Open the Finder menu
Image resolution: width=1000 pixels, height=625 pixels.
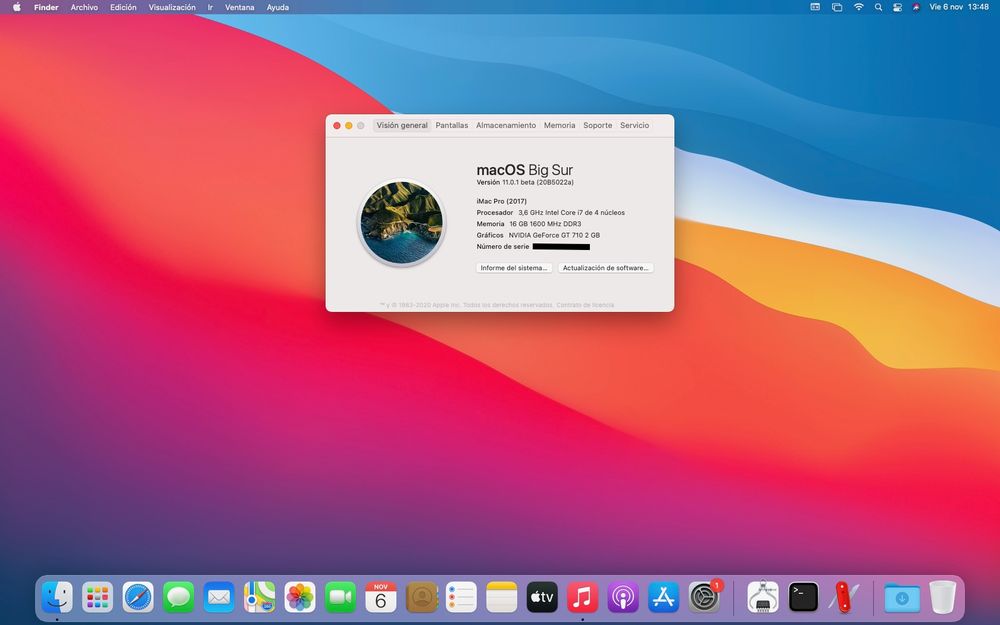click(46, 7)
